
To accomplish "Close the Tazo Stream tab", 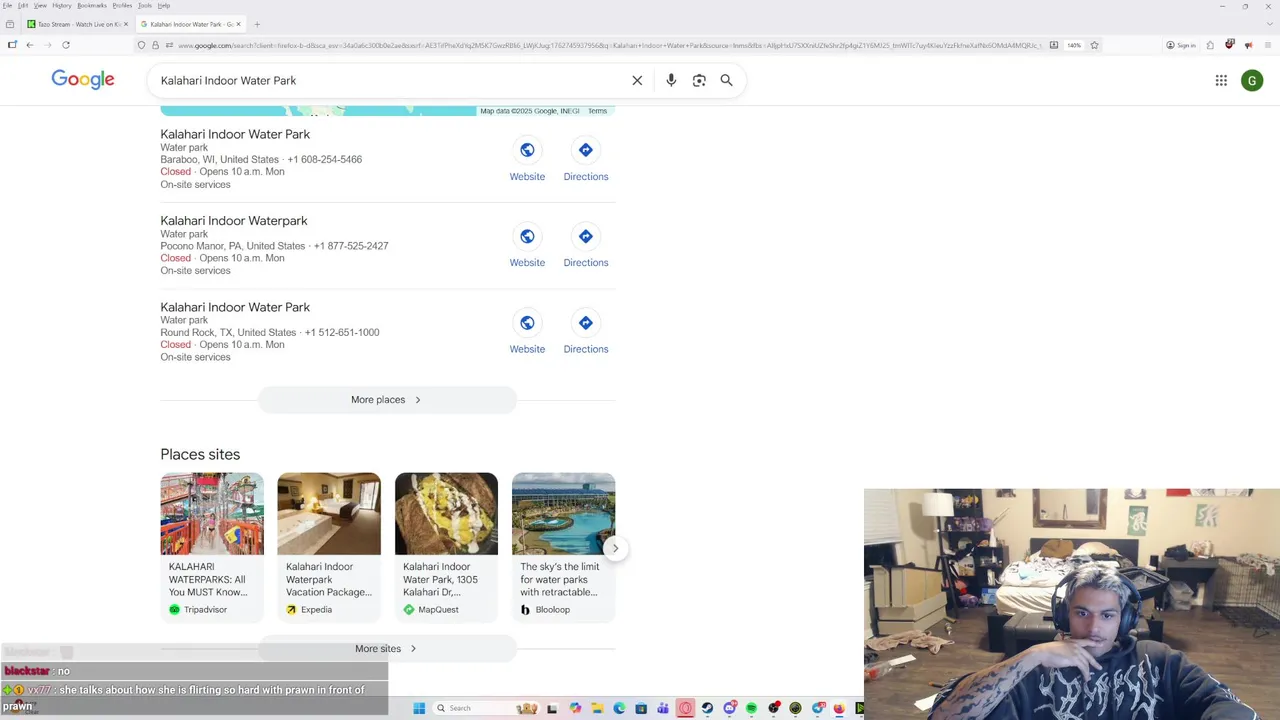I will (x=126, y=24).
